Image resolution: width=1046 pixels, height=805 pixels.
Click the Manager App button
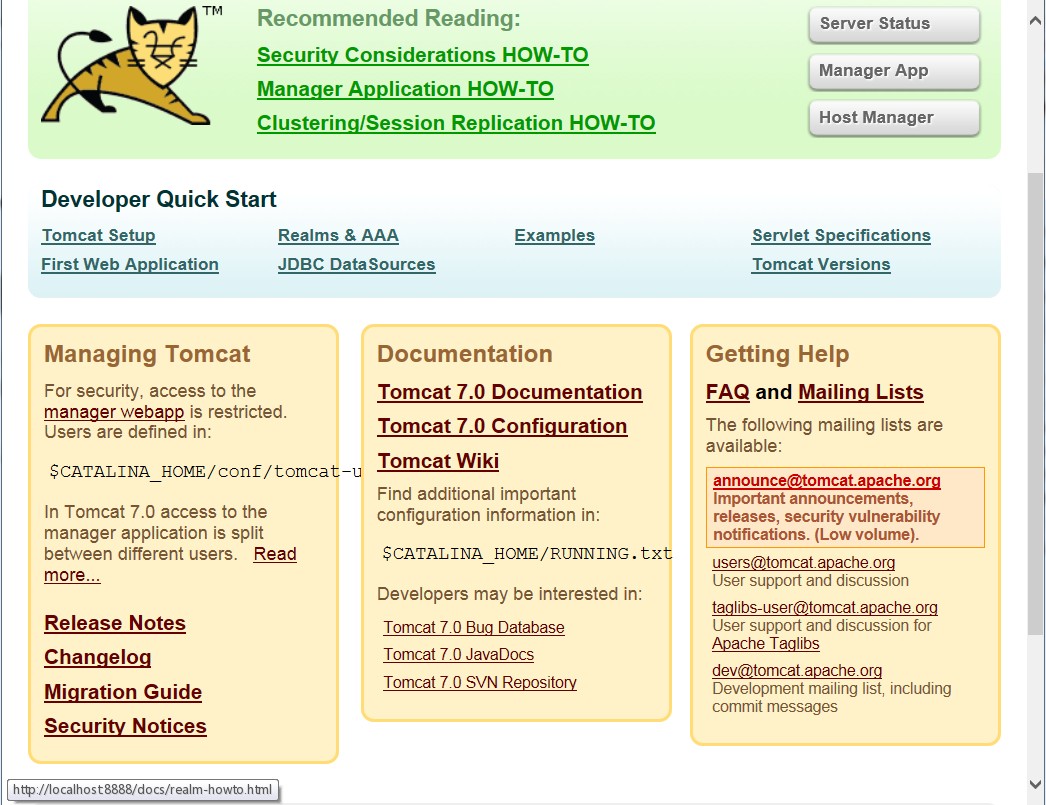coord(894,71)
